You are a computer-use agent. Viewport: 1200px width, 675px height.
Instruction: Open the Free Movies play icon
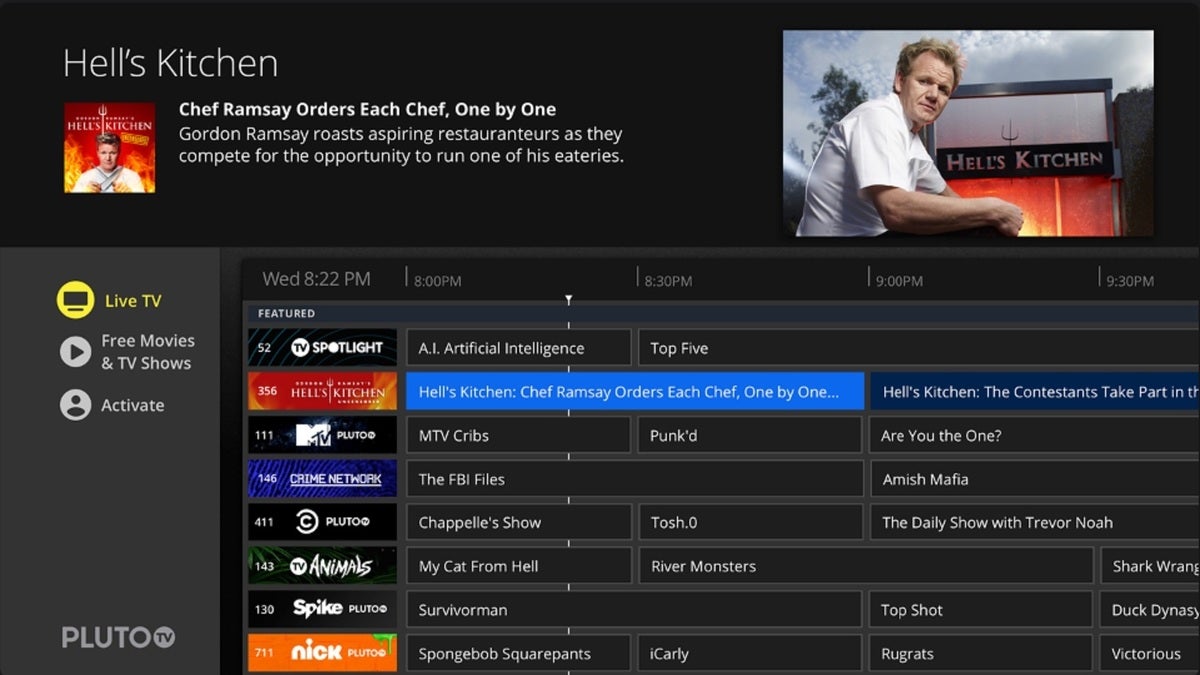[75, 352]
